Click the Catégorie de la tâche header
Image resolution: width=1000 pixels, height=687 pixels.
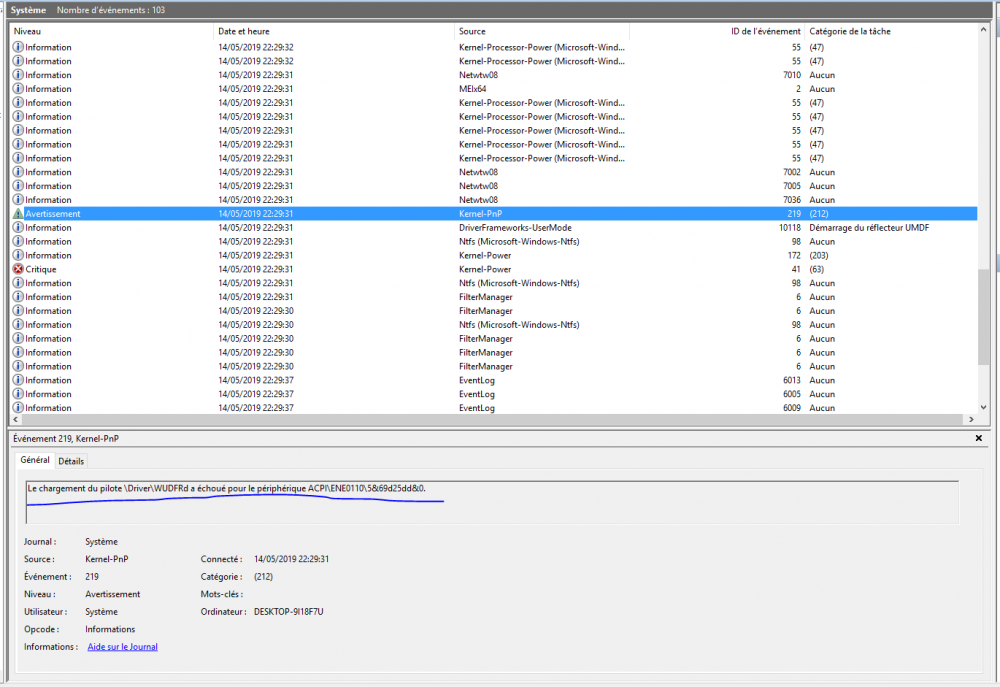(x=849, y=31)
